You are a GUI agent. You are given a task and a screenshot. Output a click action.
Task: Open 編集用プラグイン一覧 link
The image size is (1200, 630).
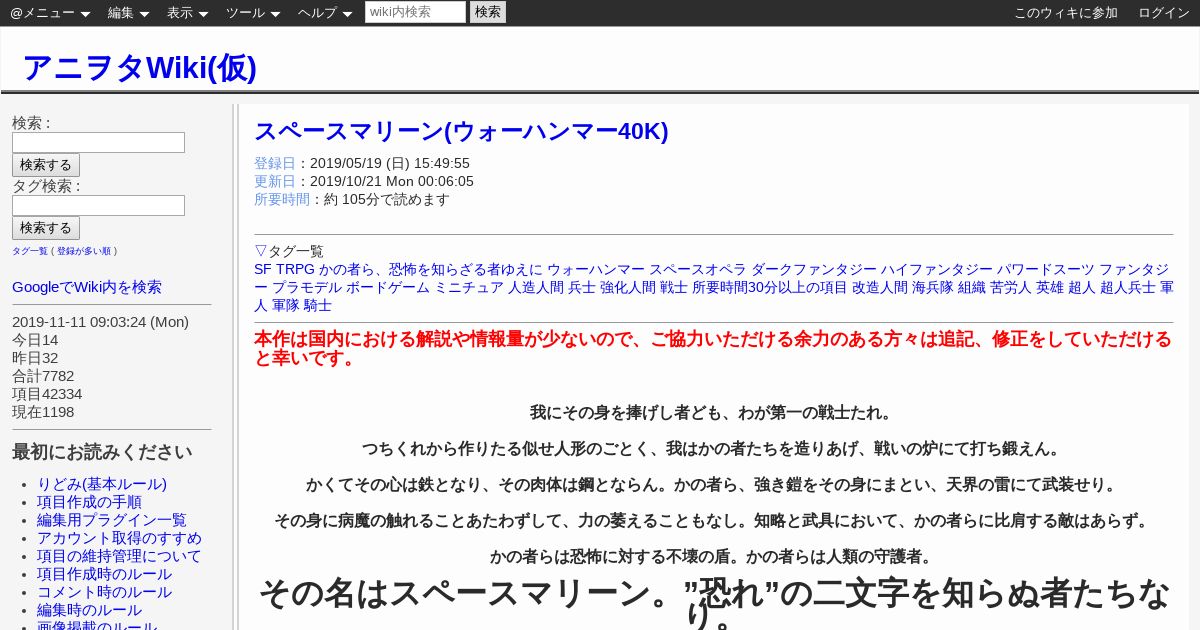112,520
